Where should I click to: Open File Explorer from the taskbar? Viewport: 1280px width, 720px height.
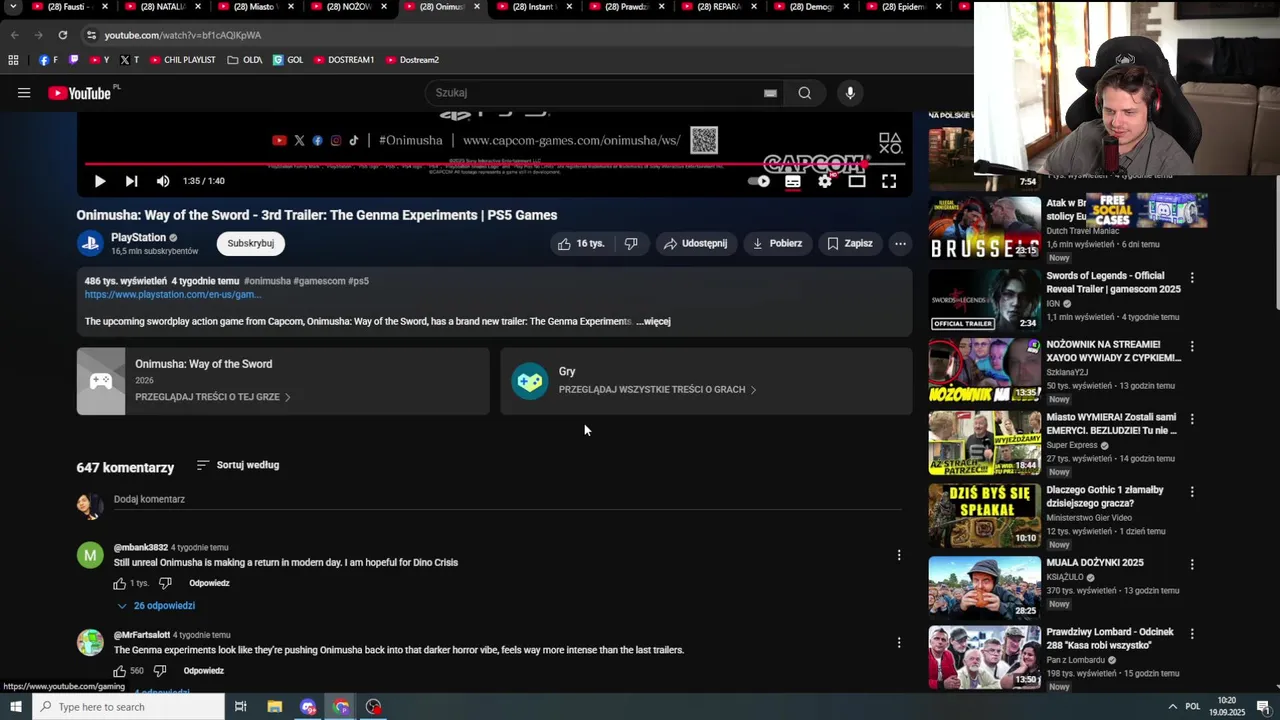tap(275, 707)
